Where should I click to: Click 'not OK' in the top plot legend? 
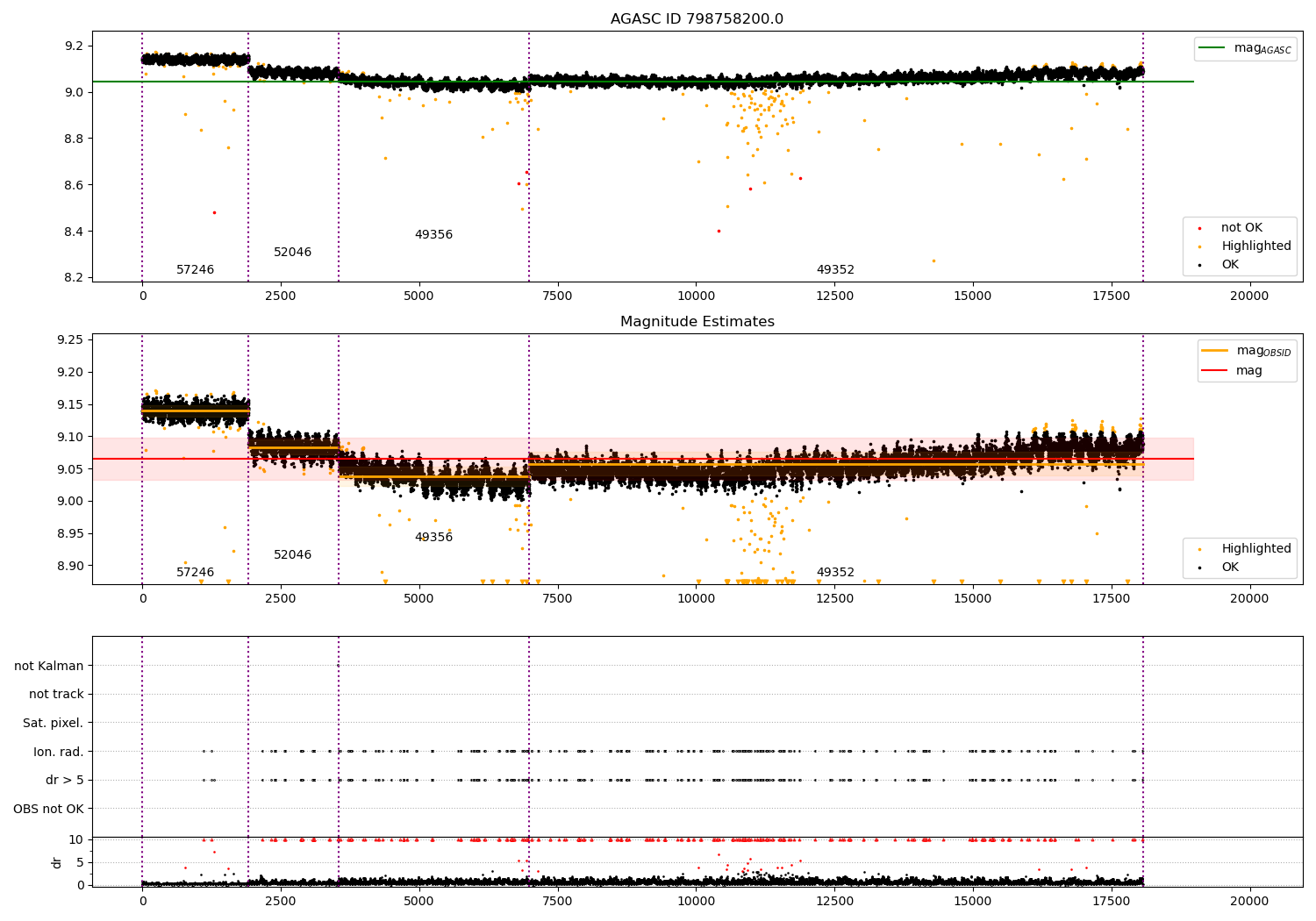point(1232,227)
